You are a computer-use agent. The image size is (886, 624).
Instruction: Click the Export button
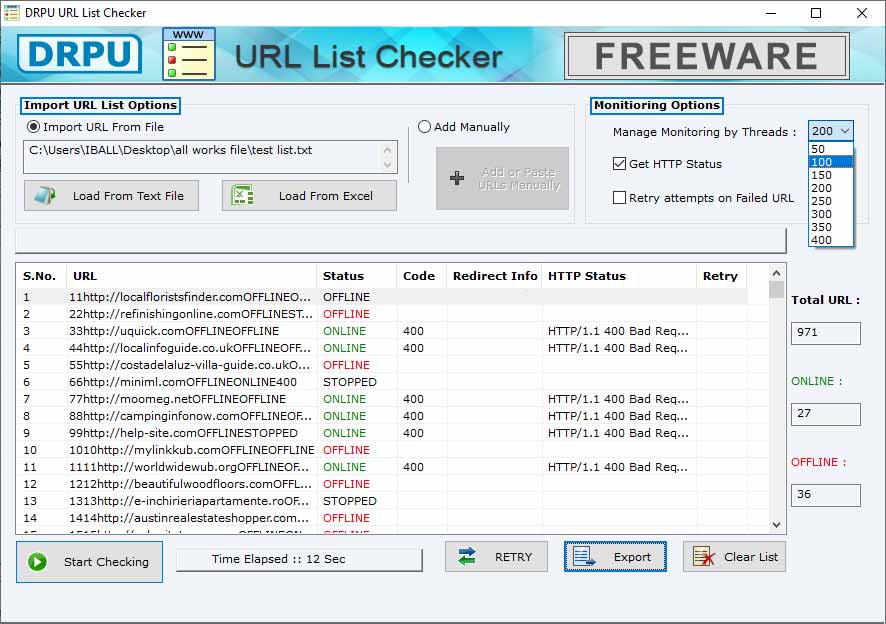click(x=615, y=557)
